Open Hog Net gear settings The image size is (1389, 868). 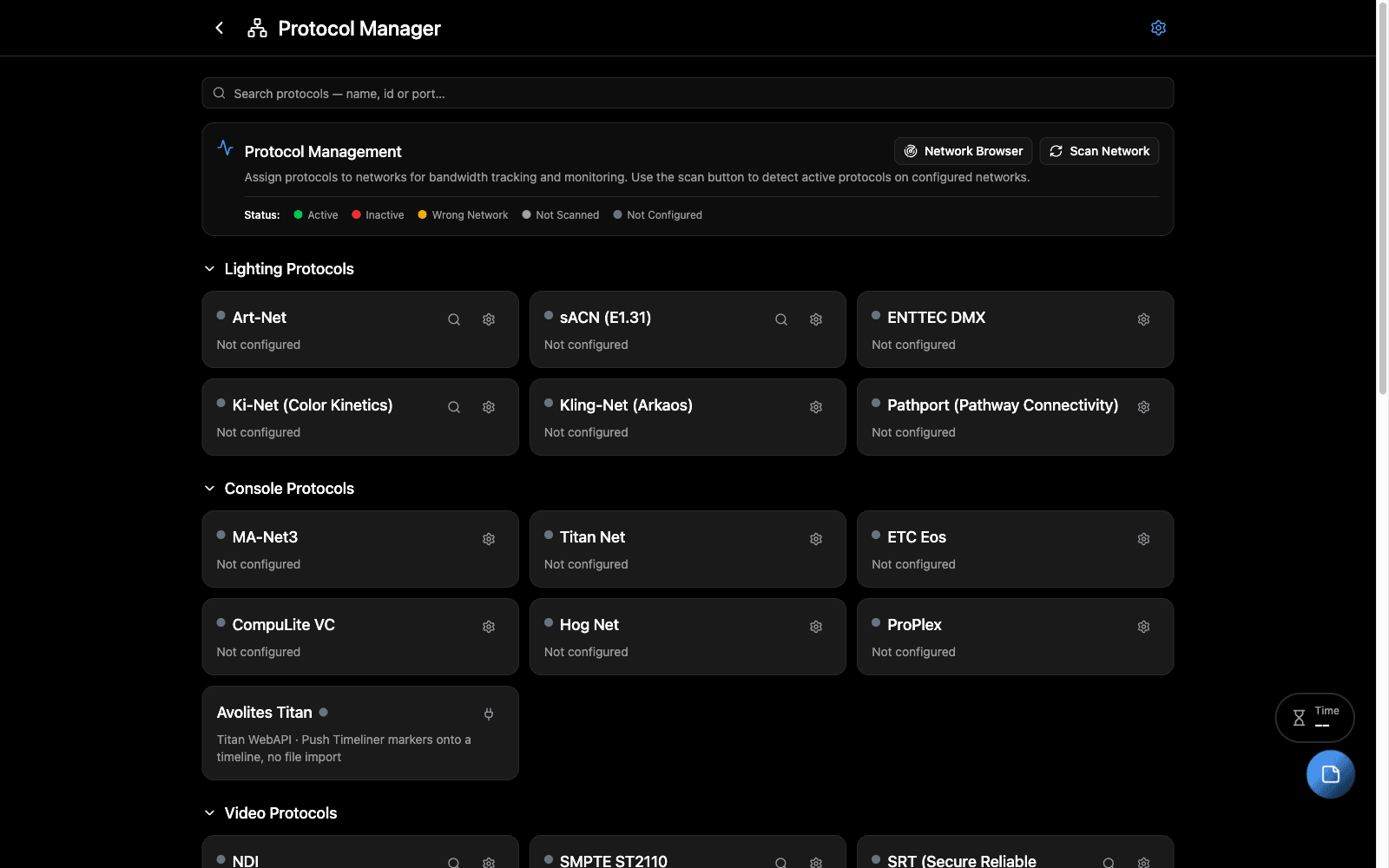(816, 627)
